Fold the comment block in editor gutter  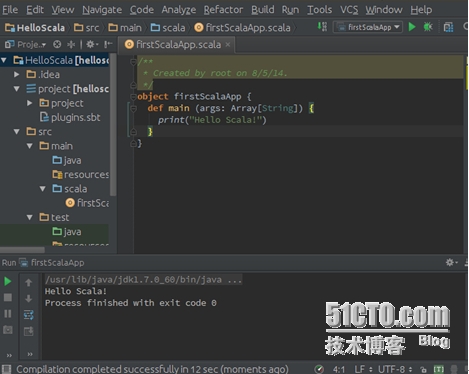click(133, 62)
